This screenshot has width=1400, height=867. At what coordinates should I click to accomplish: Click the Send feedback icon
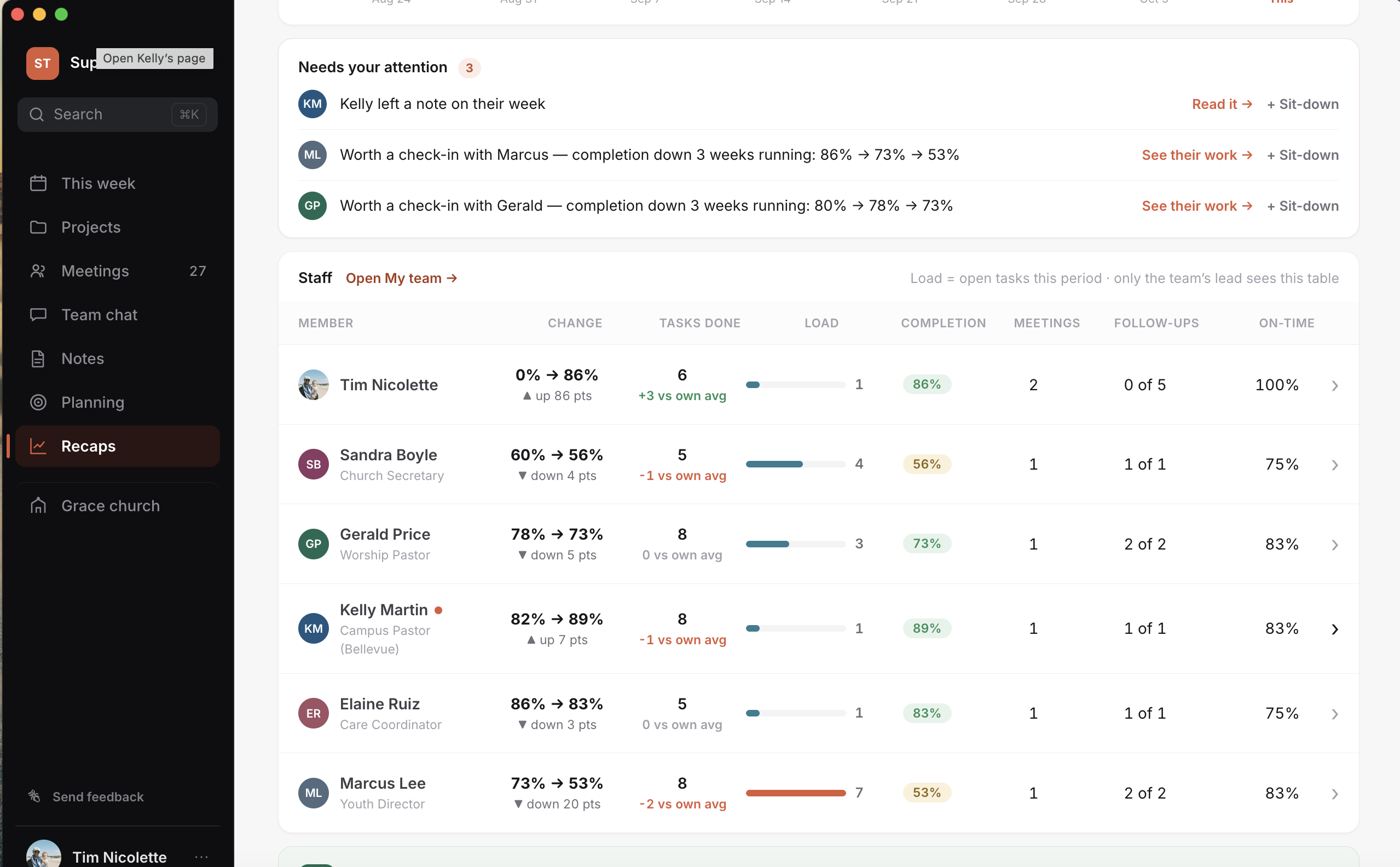(34, 796)
